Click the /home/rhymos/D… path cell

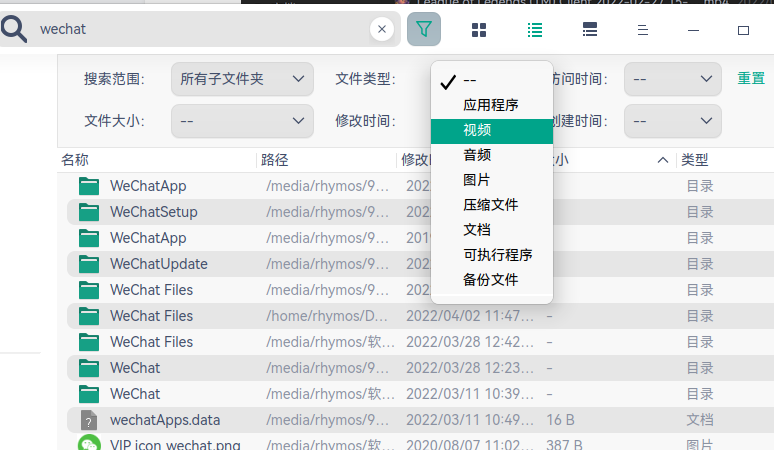[327, 316]
